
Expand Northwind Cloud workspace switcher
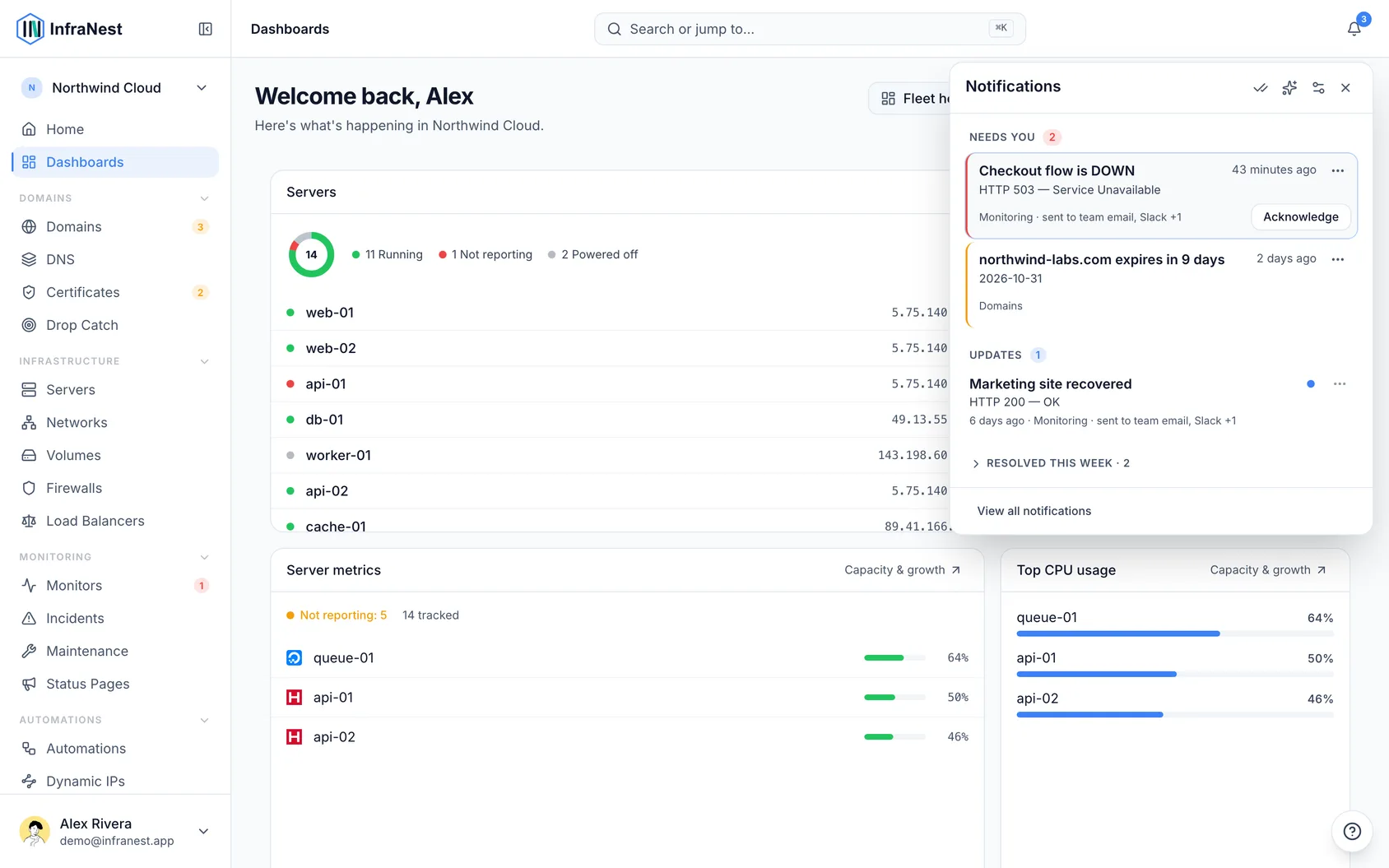115,88
